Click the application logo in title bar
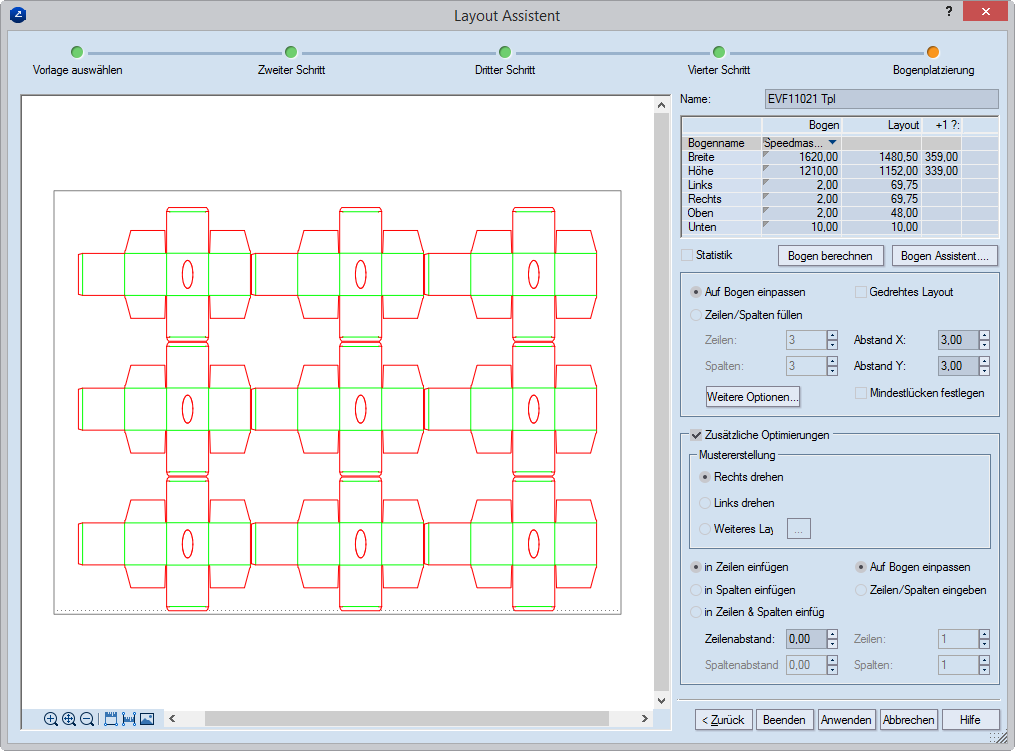Image resolution: width=1015 pixels, height=751 pixels. (18, 14)
